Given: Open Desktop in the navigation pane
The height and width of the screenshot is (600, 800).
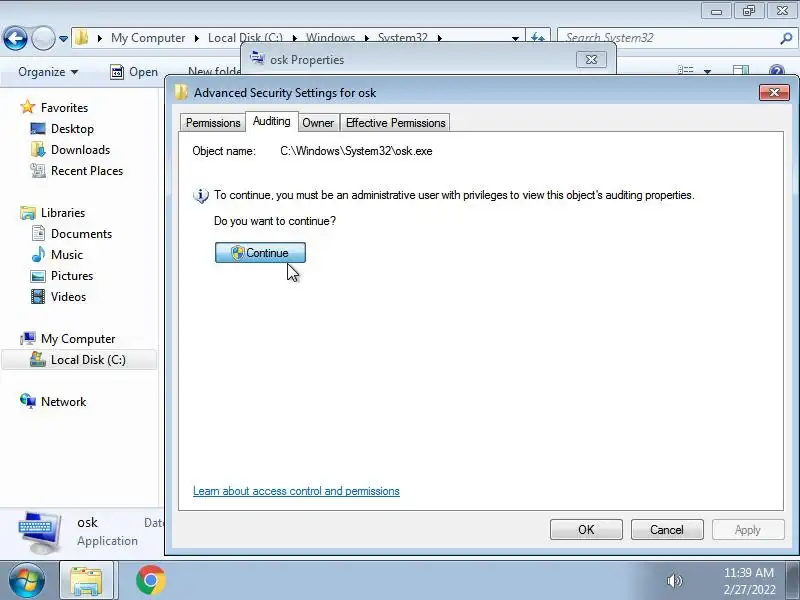Looking at the screenshot, I should (72, 129).
